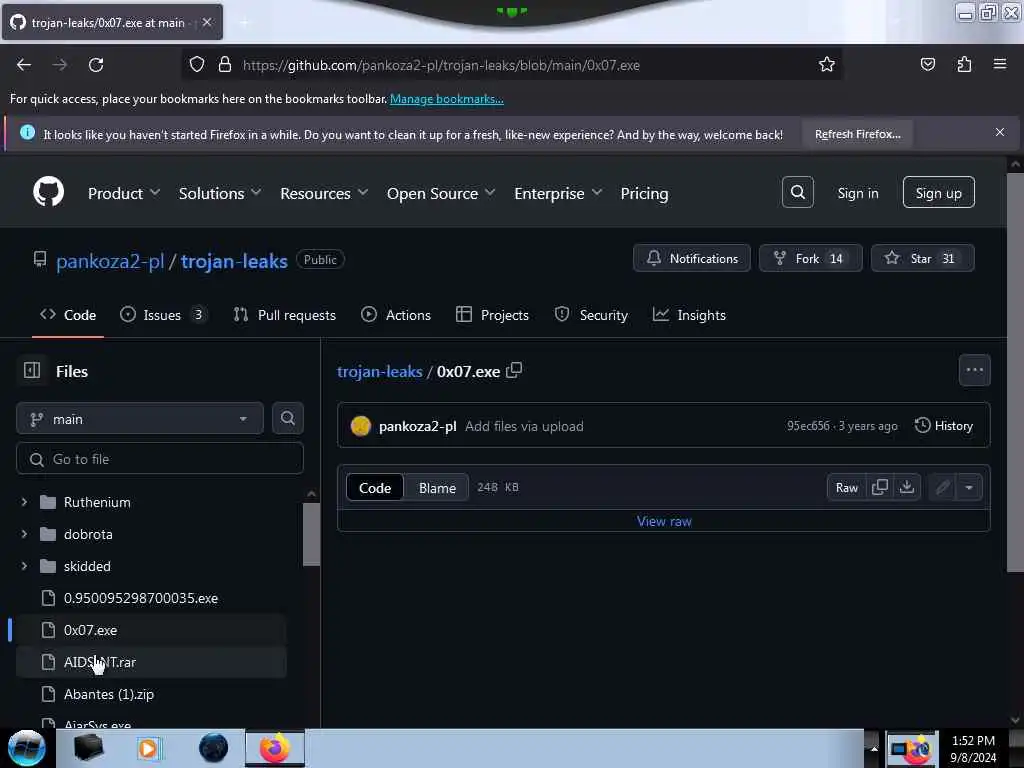Open the Projects tab
Image resolution: width=1024 pixels, height=768 pixels.
pos(492,315)
